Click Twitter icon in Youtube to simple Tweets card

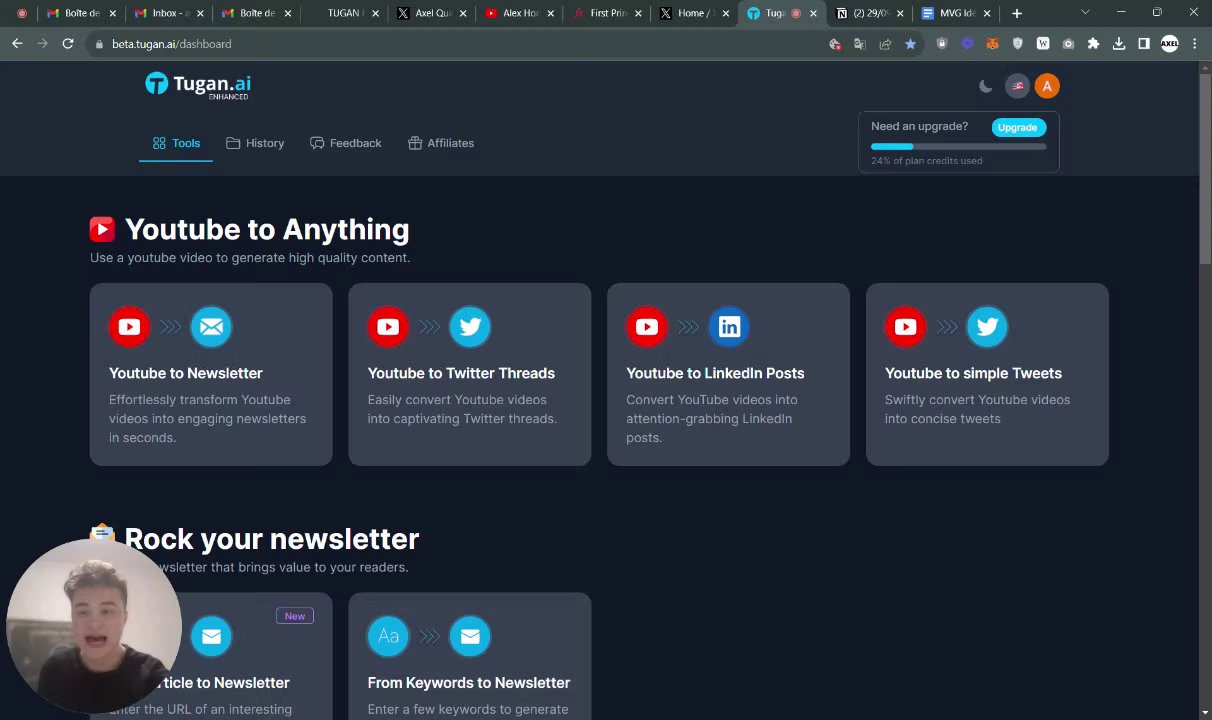987,327
